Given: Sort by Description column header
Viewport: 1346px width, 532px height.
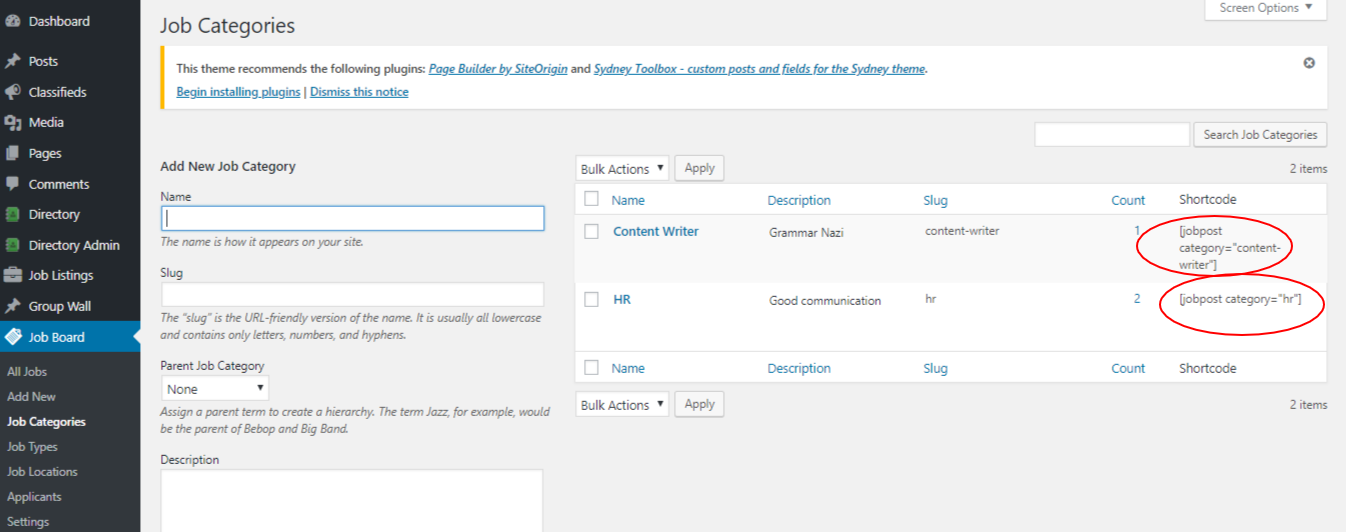Looking at the screenshot, I should click(799, 200).
